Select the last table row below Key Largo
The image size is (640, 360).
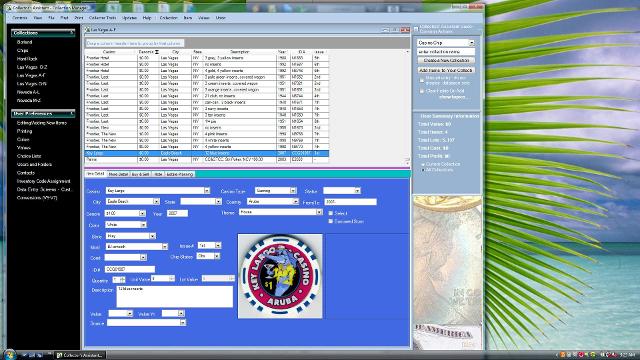[x=207, y=160]
